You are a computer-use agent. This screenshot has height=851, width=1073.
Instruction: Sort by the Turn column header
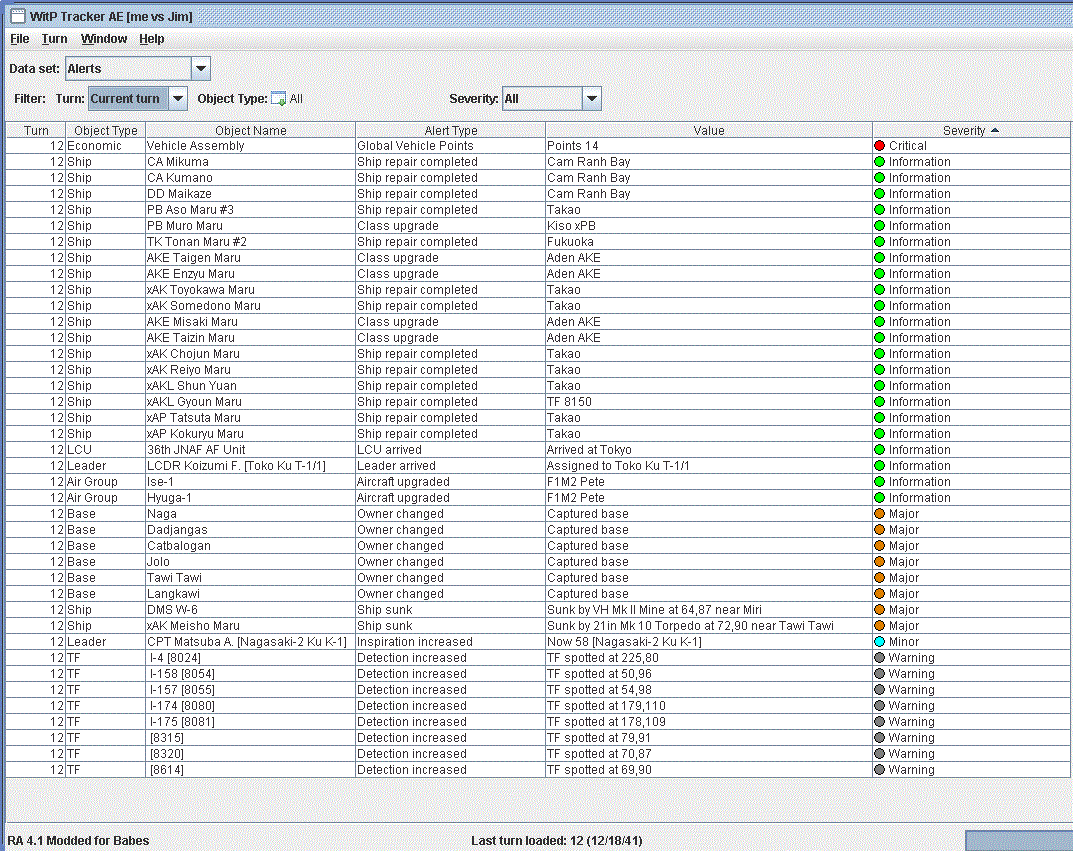pos(36,130)
